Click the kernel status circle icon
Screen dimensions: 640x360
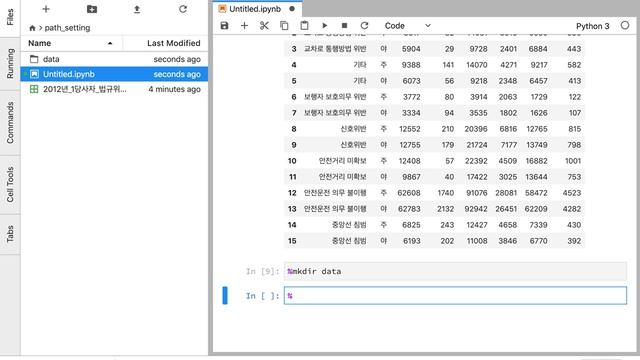click(625, 25)
